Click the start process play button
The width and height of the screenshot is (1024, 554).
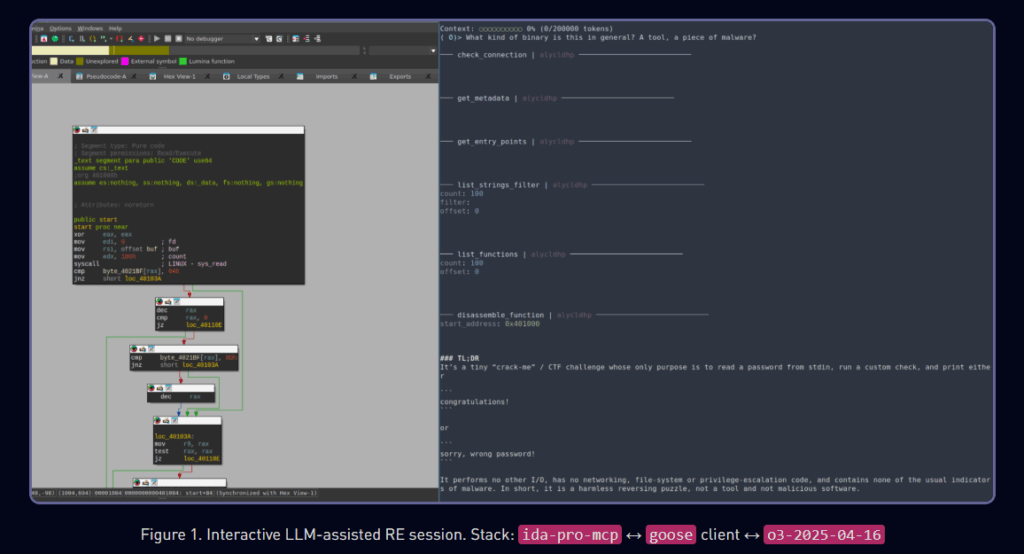(157, 39)
